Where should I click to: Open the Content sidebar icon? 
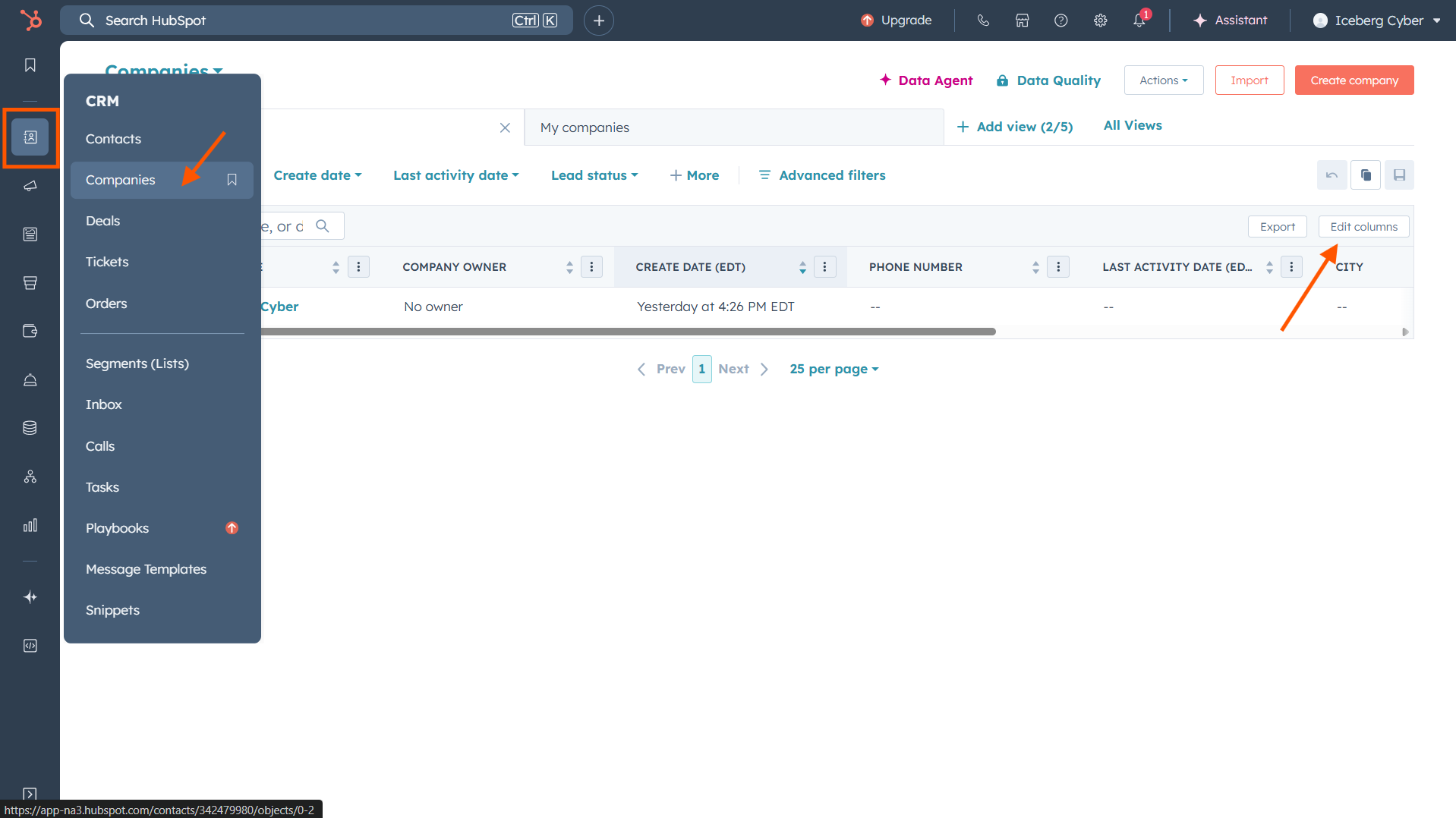tap(30, 234)
